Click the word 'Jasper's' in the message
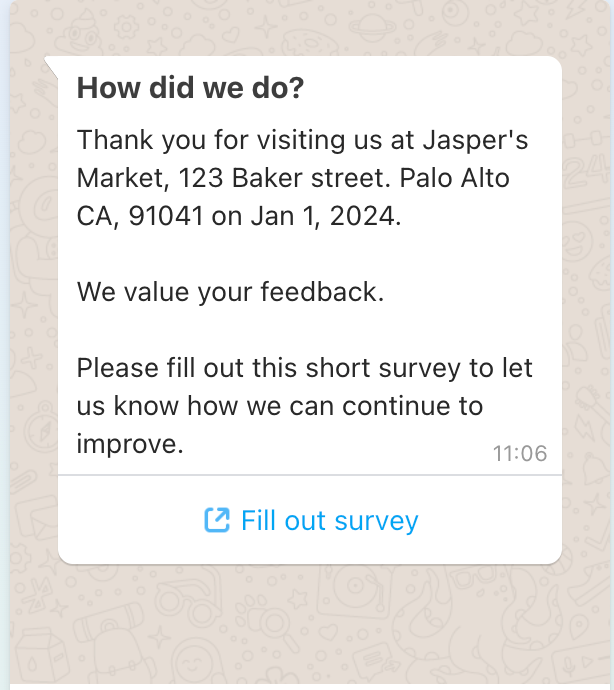This screenshot has height=690, width=614. tap(475, 140)
